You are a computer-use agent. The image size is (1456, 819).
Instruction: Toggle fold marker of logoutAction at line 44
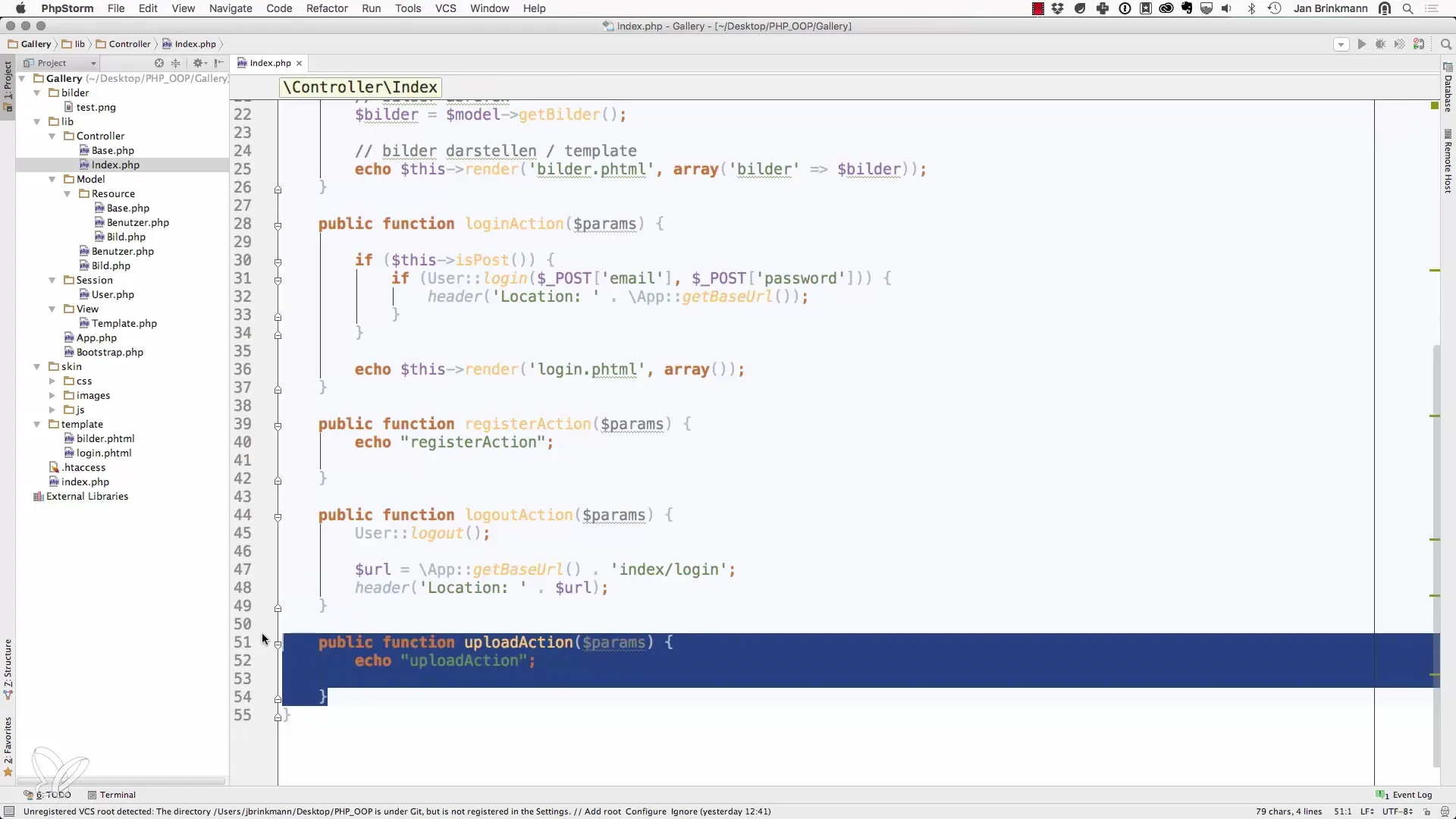(278, 517)
